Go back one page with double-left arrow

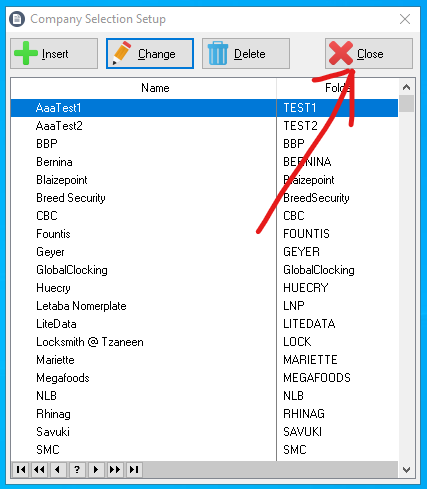click(39, 470)
